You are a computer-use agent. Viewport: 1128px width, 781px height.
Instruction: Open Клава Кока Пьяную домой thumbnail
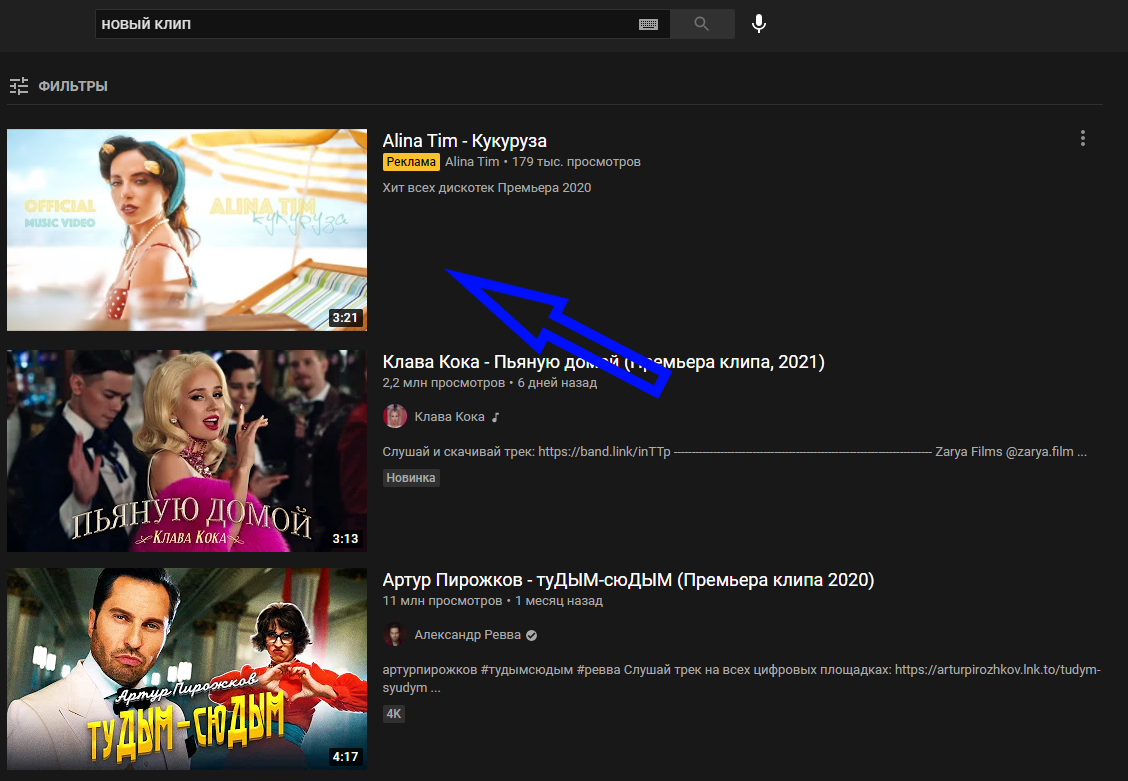pyautogui.click(x=187, y=451)
